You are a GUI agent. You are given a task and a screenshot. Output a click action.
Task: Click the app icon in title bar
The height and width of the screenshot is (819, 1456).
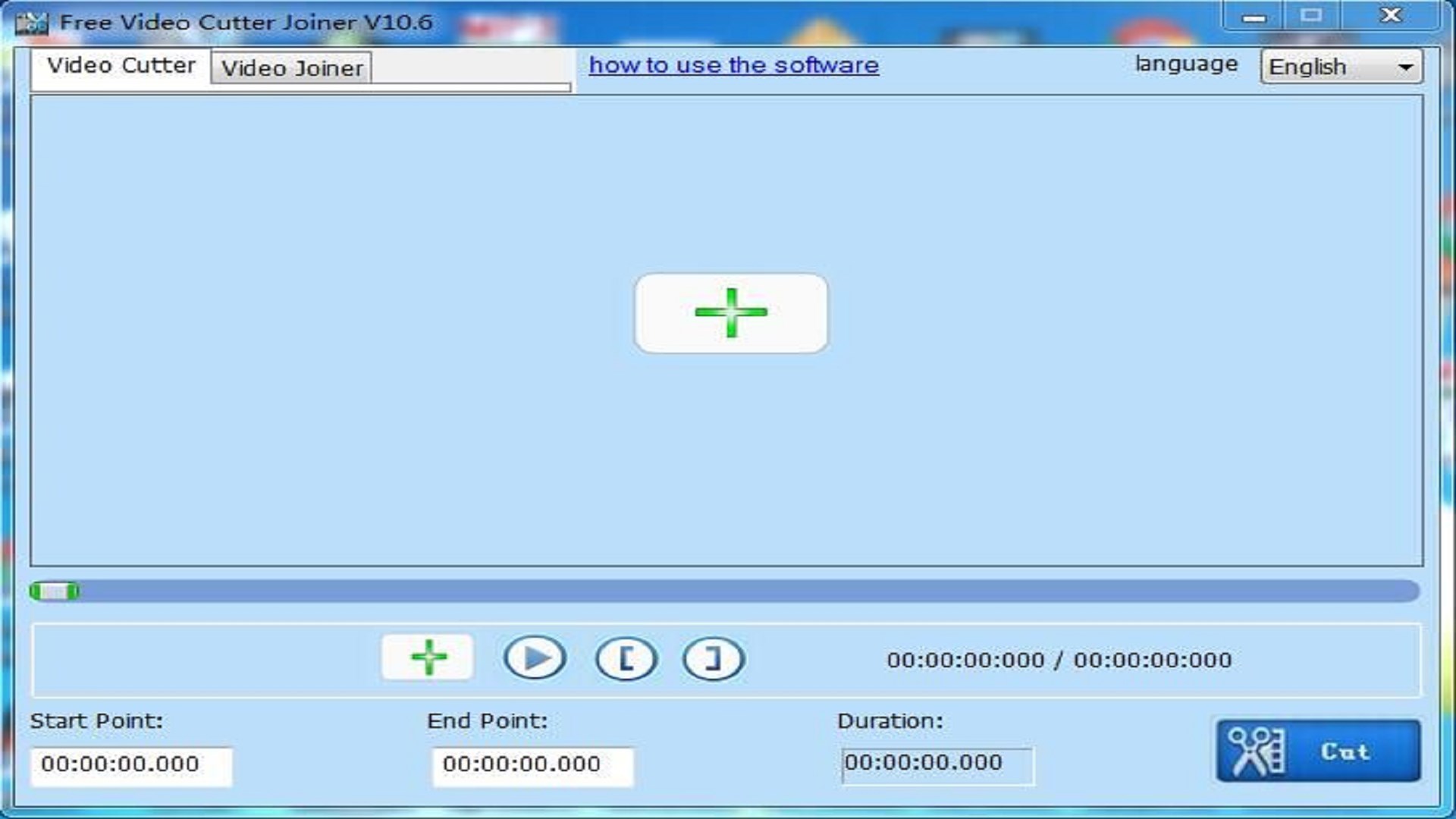pos(31,23)
